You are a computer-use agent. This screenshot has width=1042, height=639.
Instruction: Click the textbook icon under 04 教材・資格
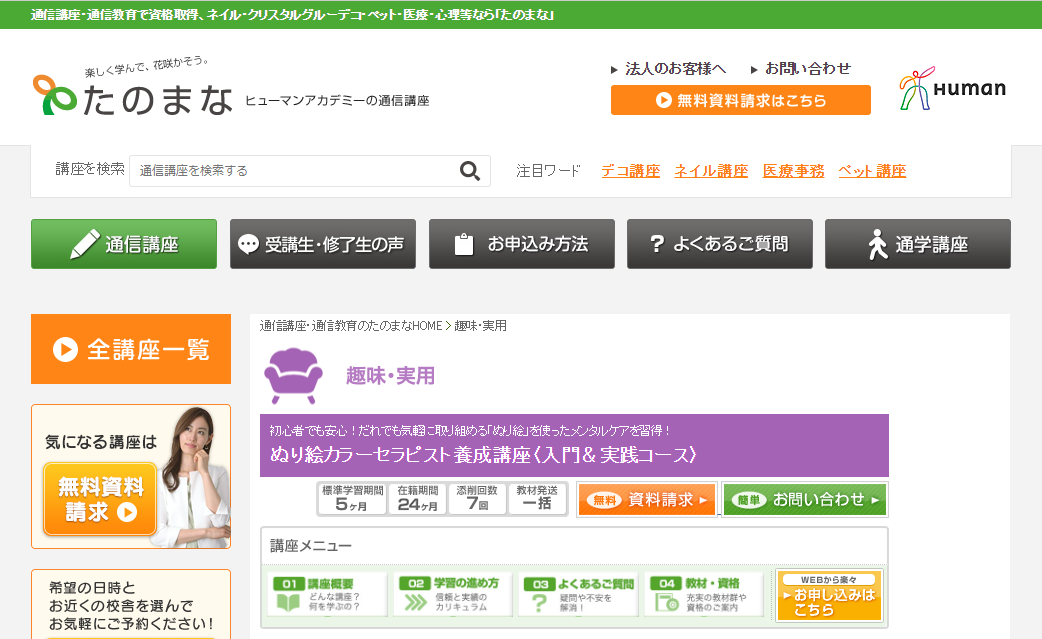coord(667,602)
